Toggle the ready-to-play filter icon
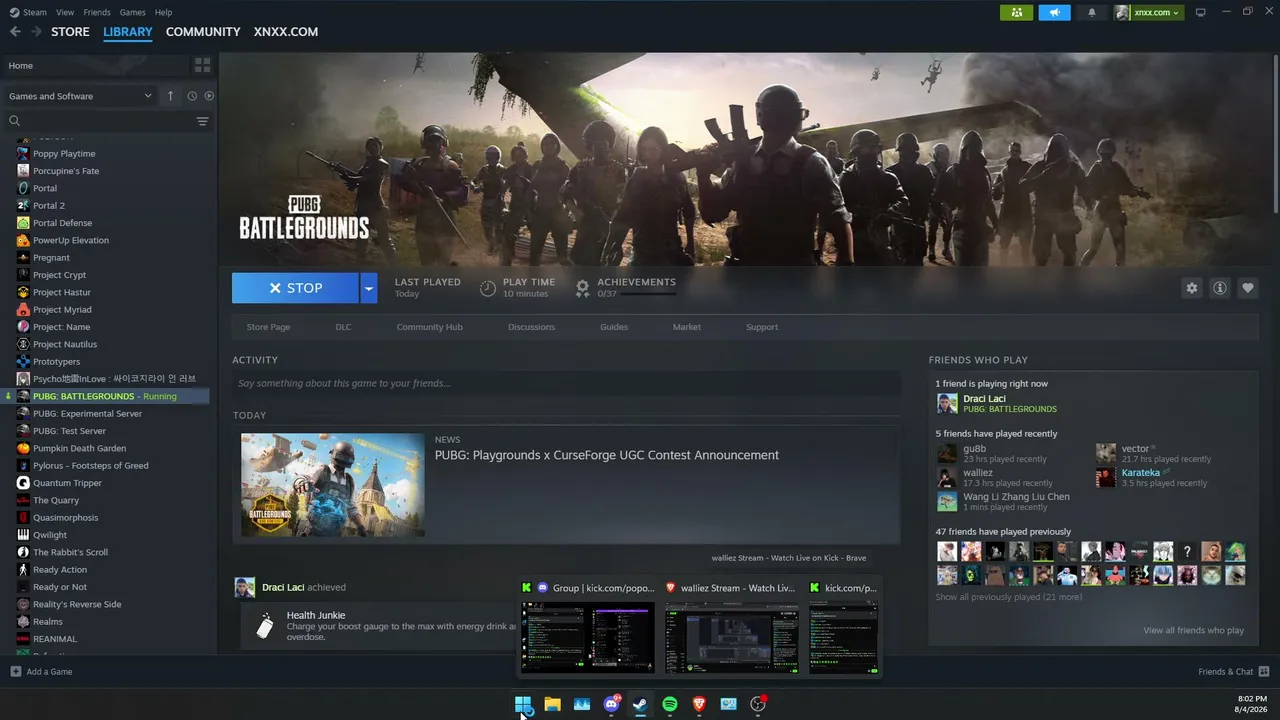 (x=209, y=96)
